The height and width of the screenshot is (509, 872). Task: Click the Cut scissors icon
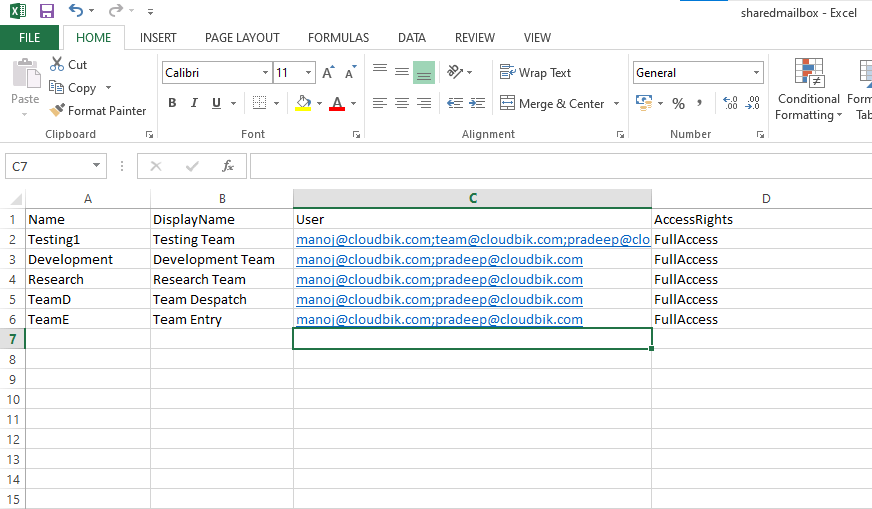click(x=57, y=64)
